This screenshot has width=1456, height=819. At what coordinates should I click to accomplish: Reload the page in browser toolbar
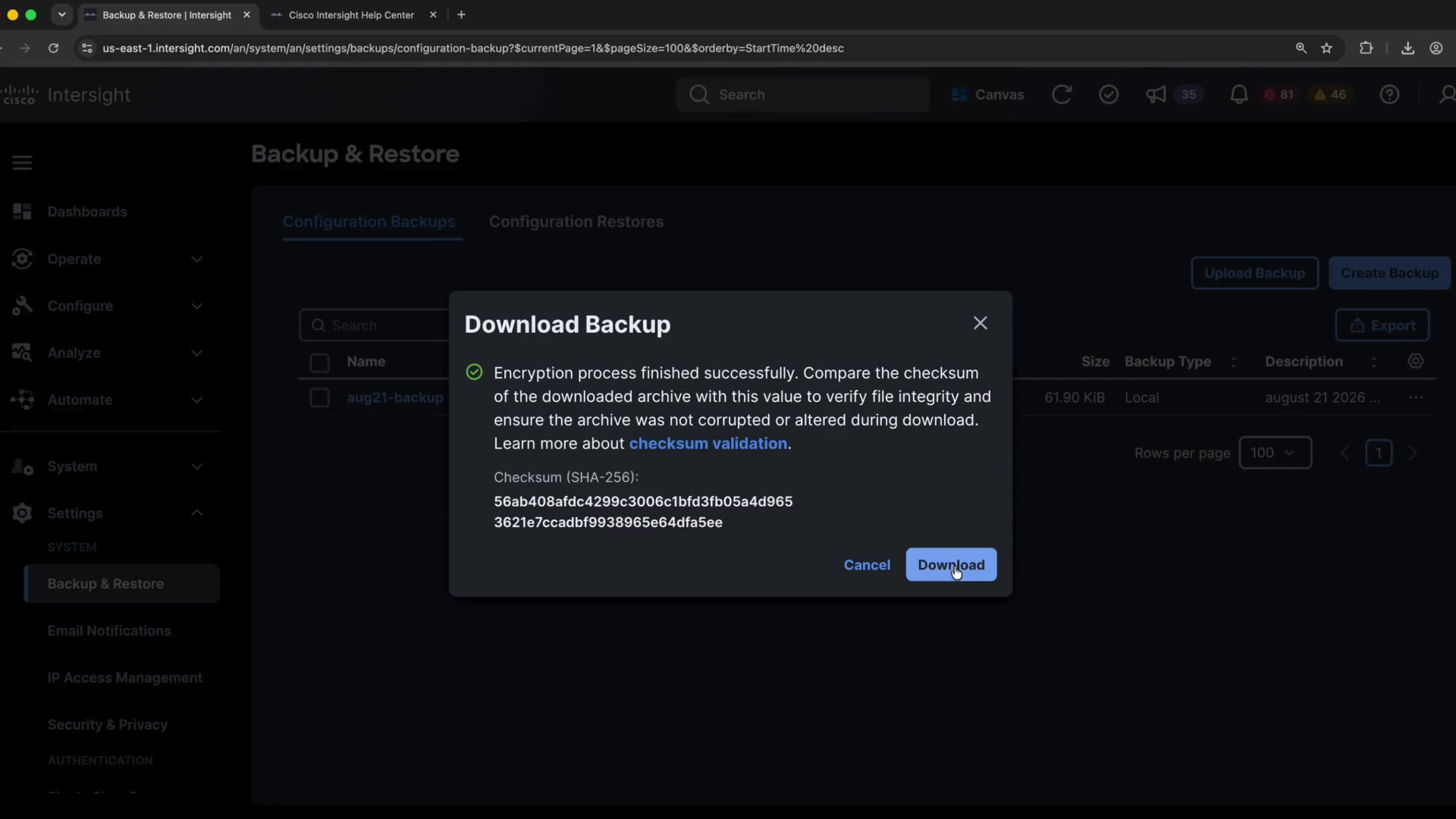point(53,48)
